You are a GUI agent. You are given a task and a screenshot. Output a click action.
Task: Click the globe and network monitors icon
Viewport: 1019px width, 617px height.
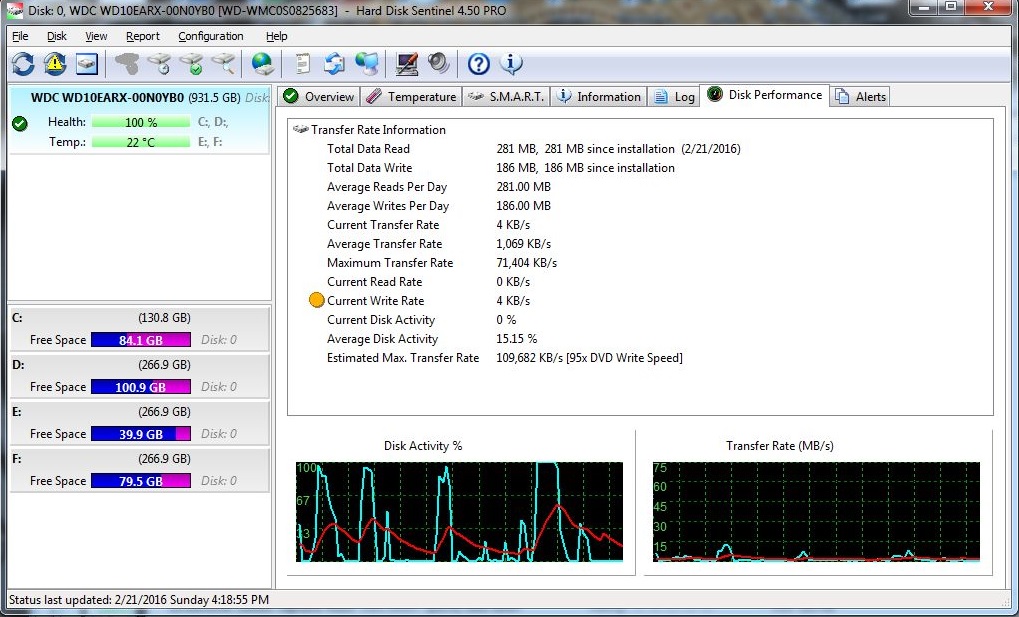pos(367,64)
